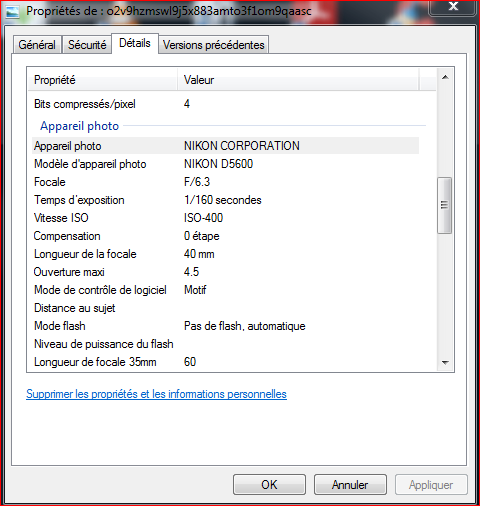The image size is (480, 506).
Task: Open the Versions précédentes tab
Action: click(213, 45)
